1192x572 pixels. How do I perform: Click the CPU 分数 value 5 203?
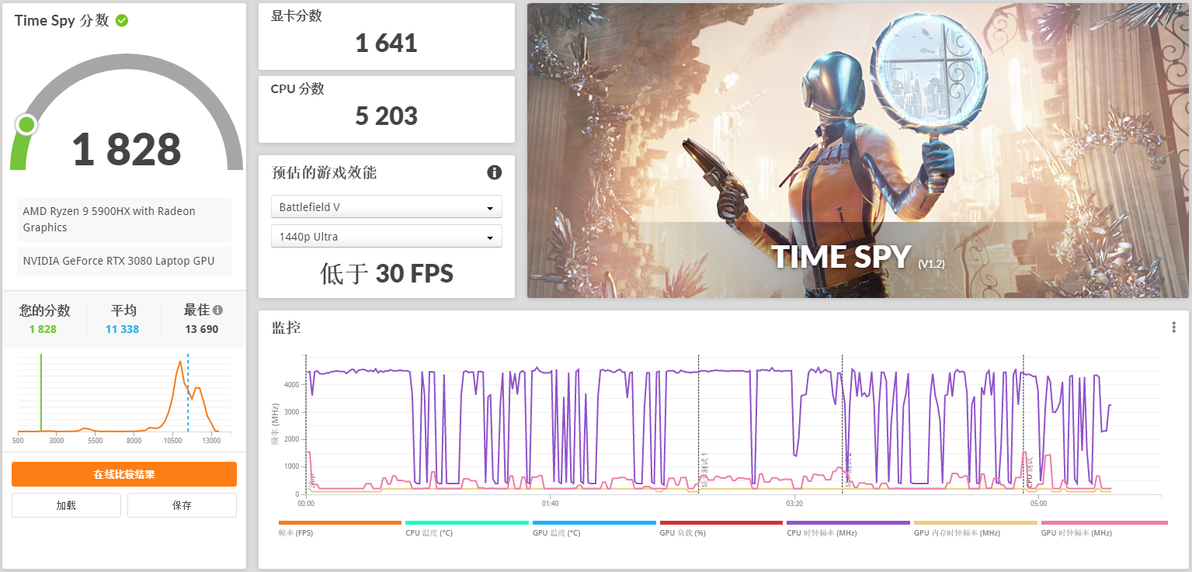386,116
